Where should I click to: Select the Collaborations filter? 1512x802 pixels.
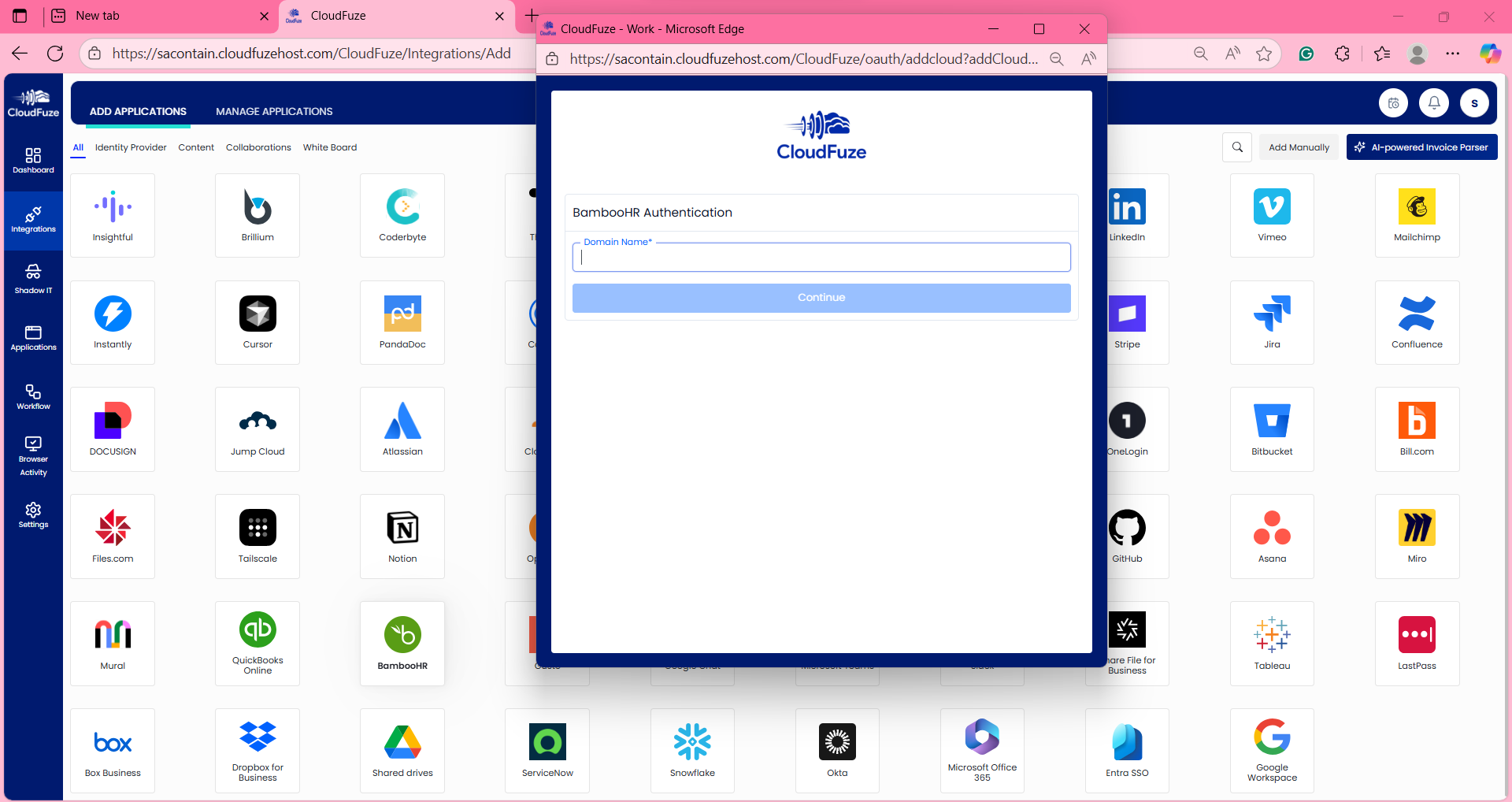coord(258,147)
